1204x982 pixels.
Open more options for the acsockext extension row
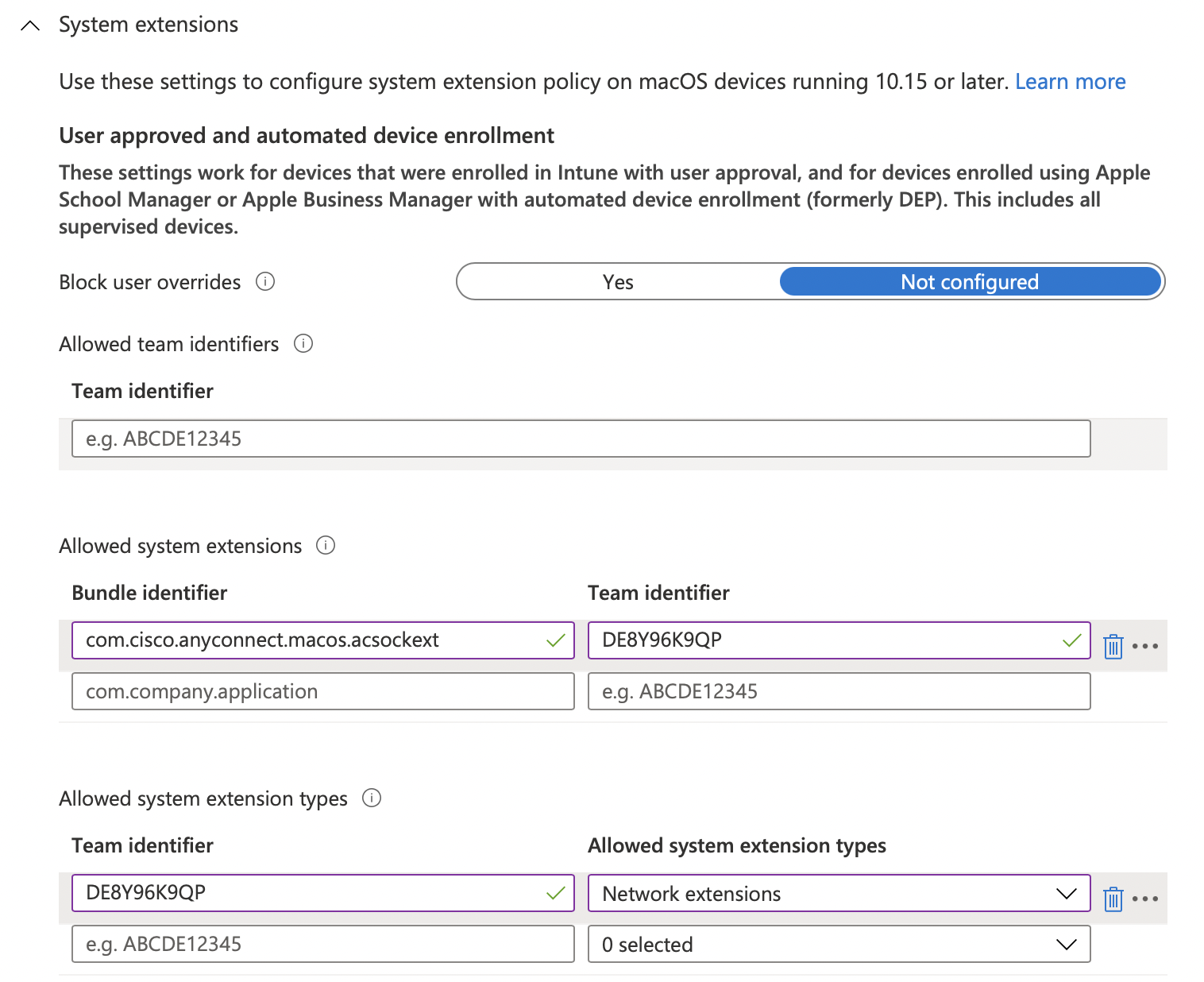(1145, 646)
